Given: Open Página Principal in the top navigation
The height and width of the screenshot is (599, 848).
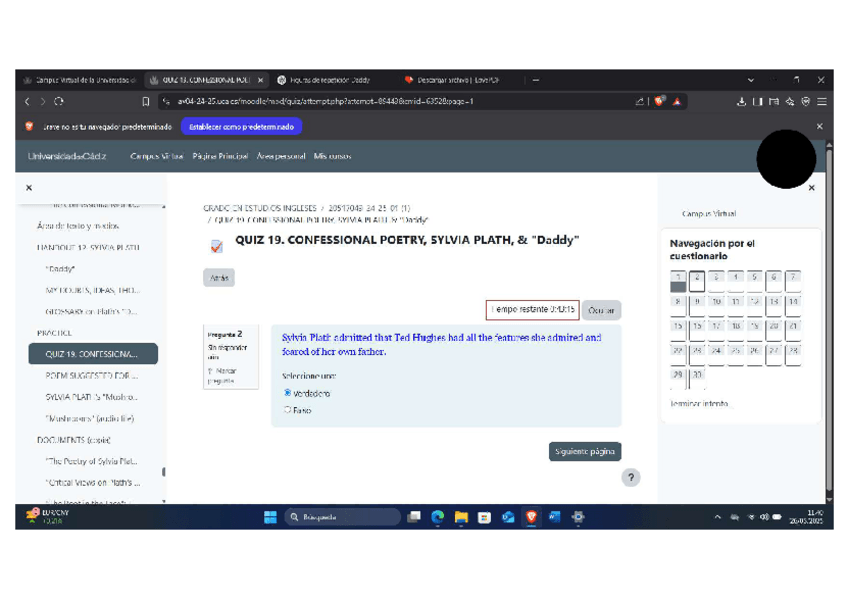Looking at the screenshot, I should coord(220,156).
